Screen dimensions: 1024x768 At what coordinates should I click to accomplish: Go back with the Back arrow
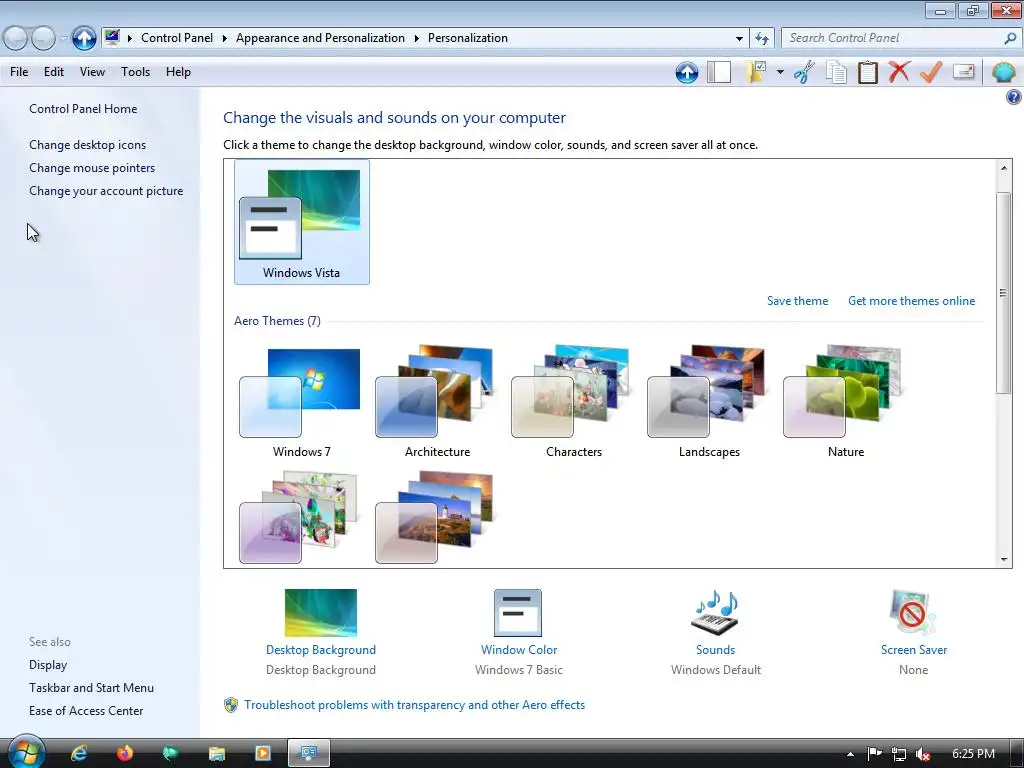point(16,39)
